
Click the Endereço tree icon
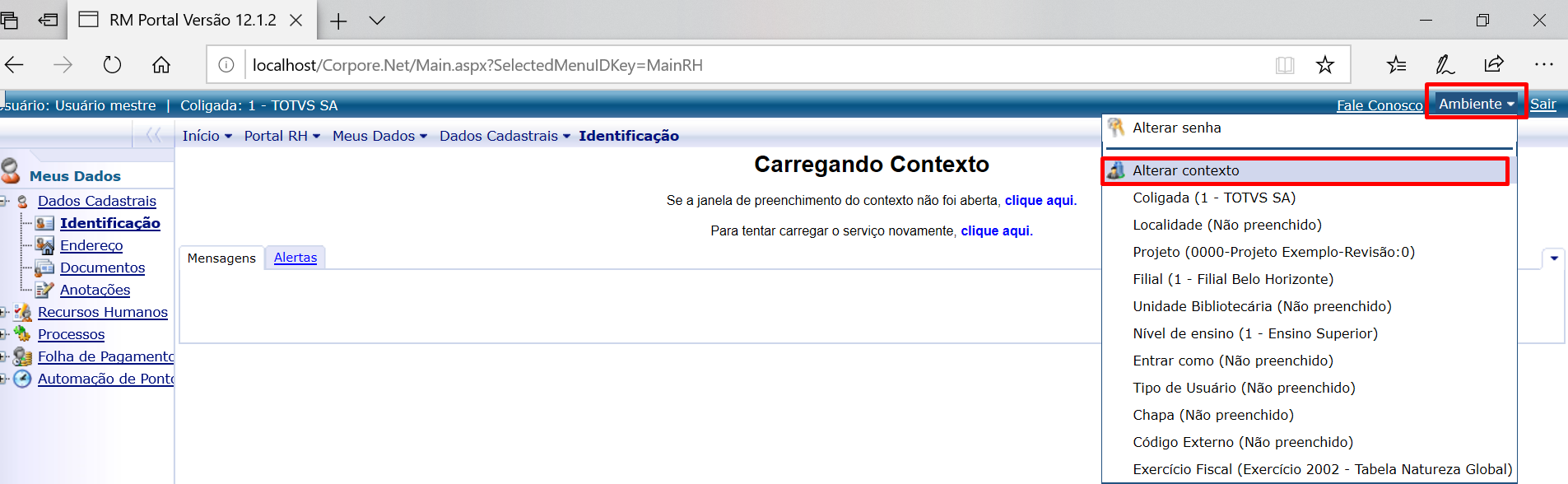tap(45, 245)
